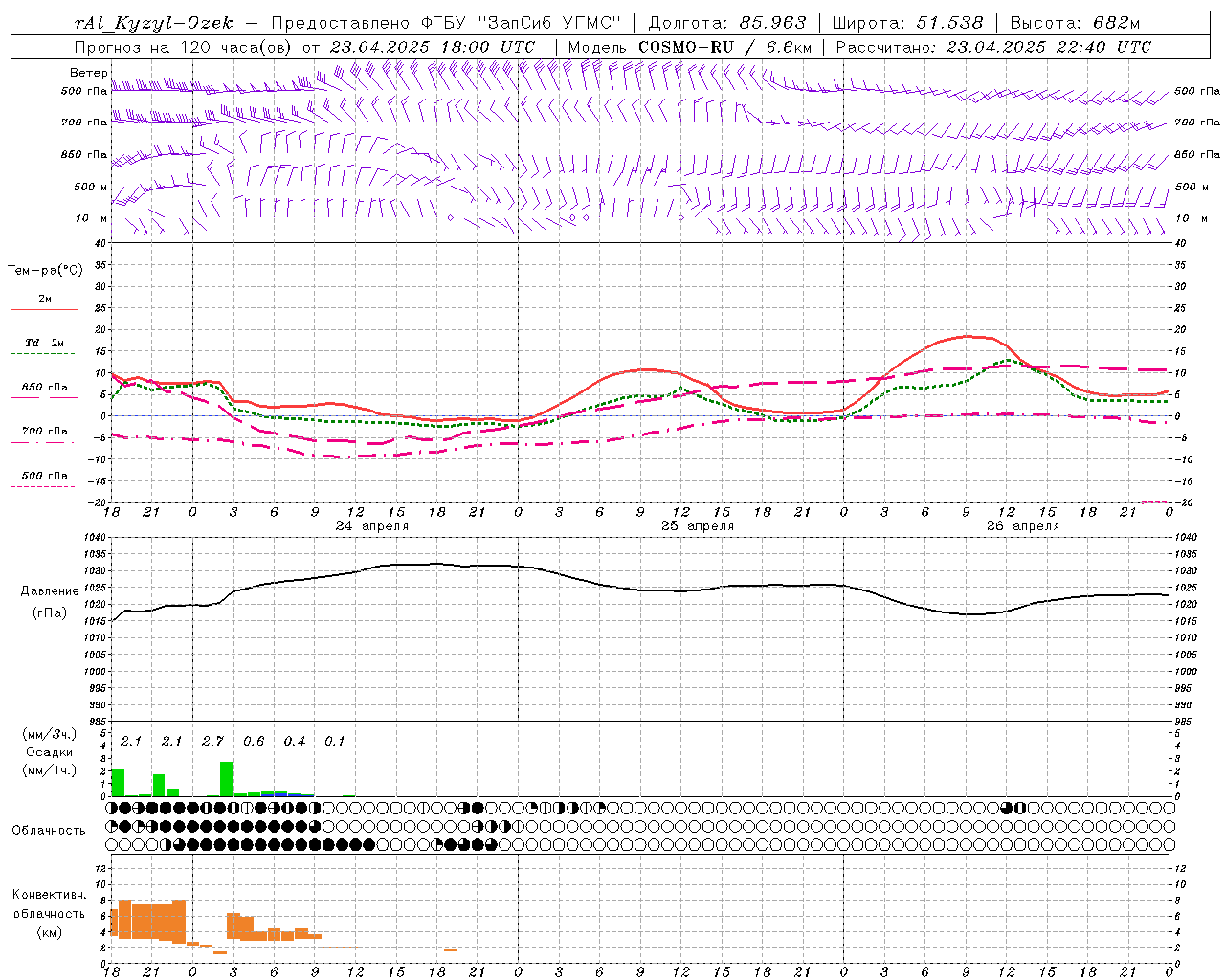Click the 26 апреля date label
This screenshot has width=1225, height=980.
coord(1023,526)
